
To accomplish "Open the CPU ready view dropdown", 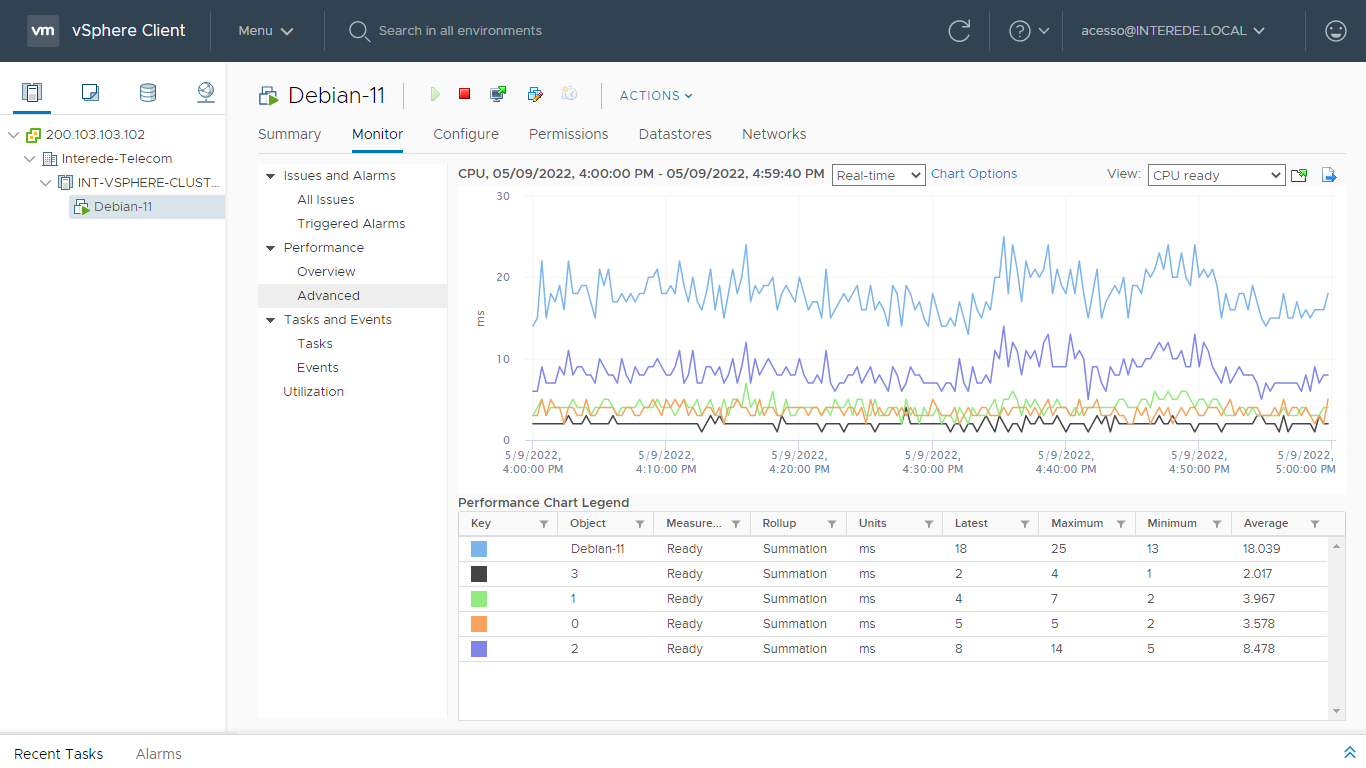I will tap(1215, 175).
